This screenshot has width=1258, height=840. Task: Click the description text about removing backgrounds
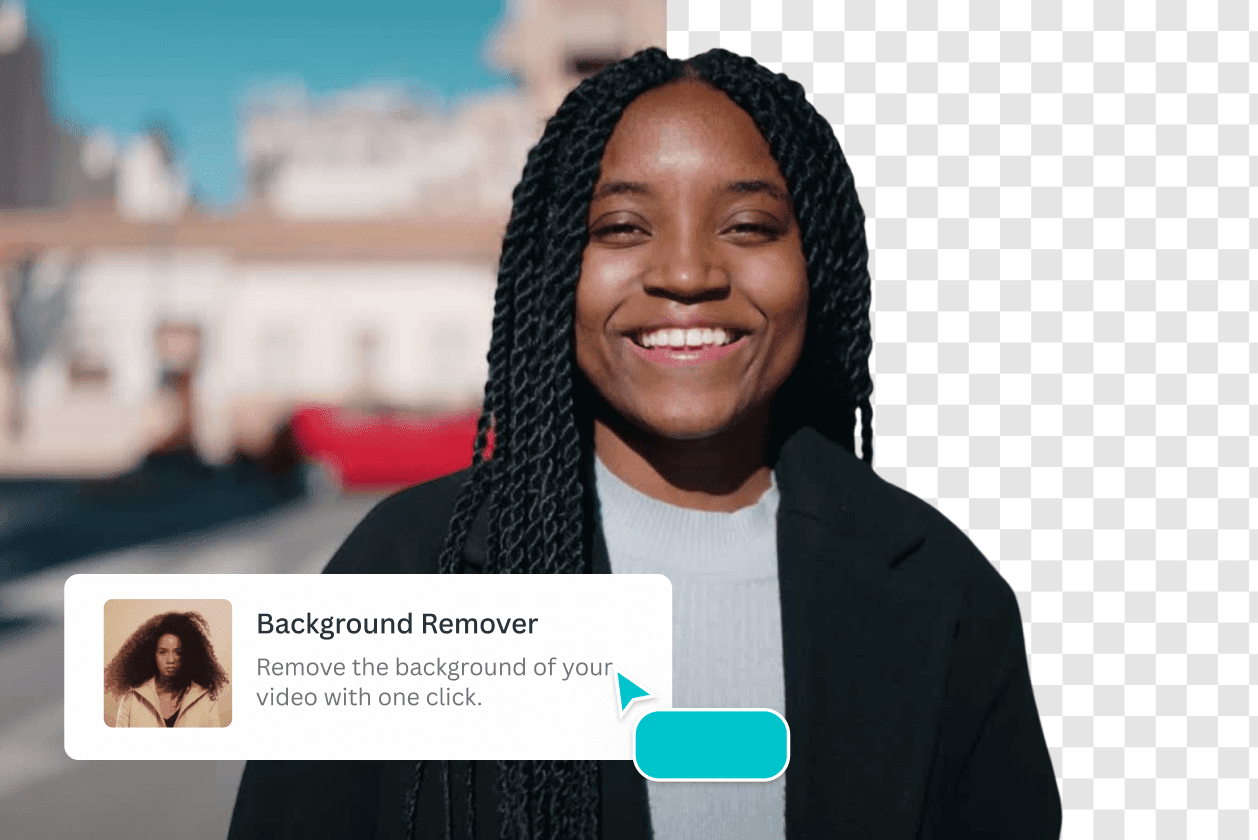click(434, 682)
